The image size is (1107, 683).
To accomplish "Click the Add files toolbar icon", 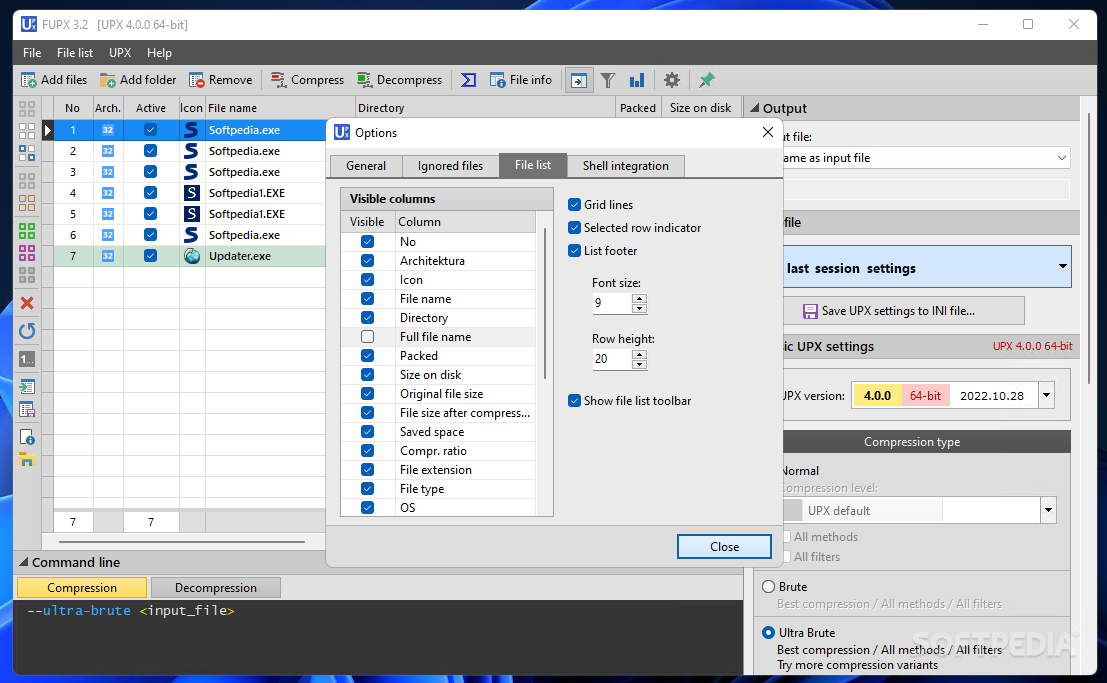I will [x=28, y=81].
